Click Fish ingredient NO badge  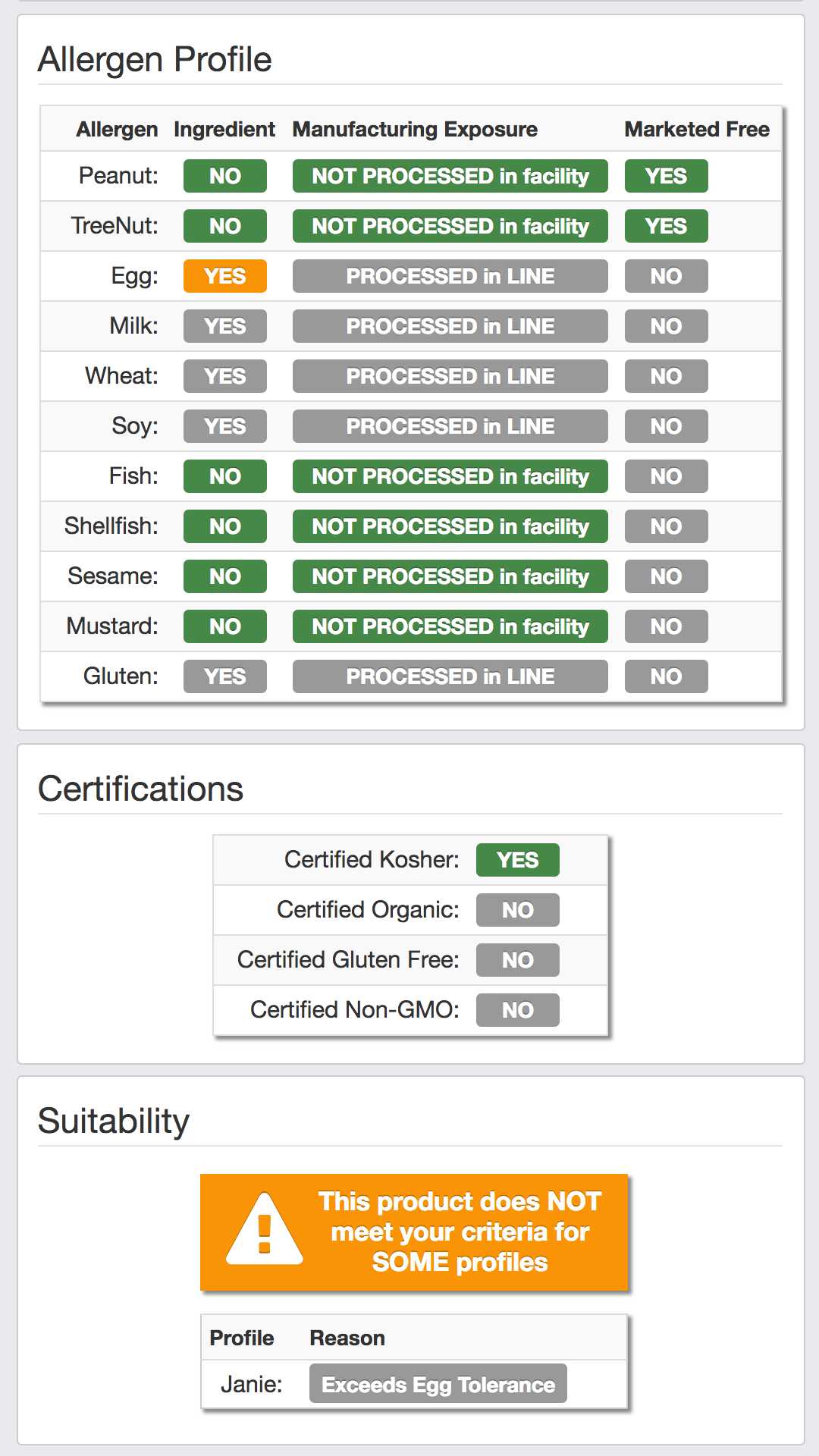click(x=225, y=476)
